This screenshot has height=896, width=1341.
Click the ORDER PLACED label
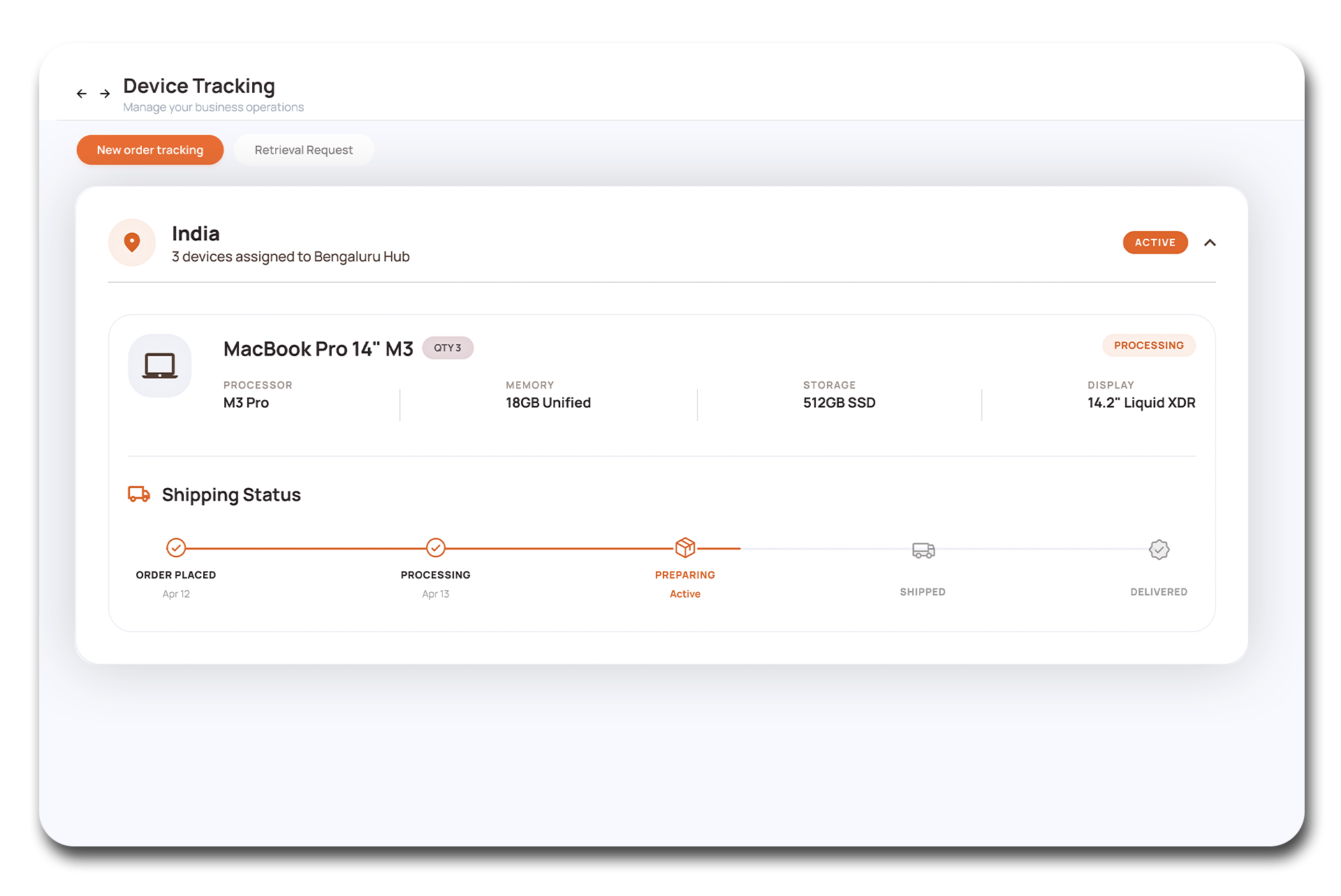[176, 575]
